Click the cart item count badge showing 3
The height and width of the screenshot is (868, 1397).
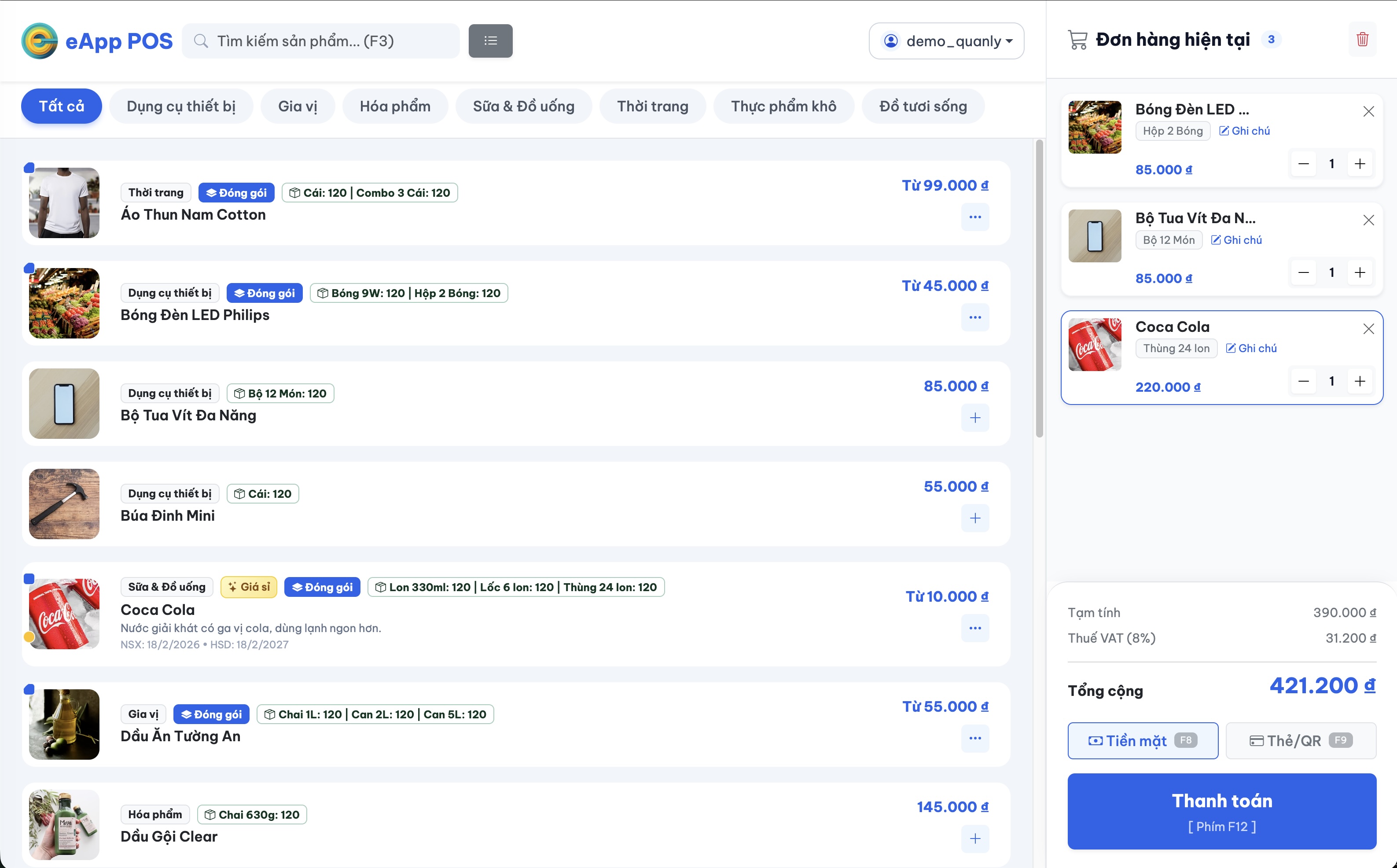(x=1271, y=39)
